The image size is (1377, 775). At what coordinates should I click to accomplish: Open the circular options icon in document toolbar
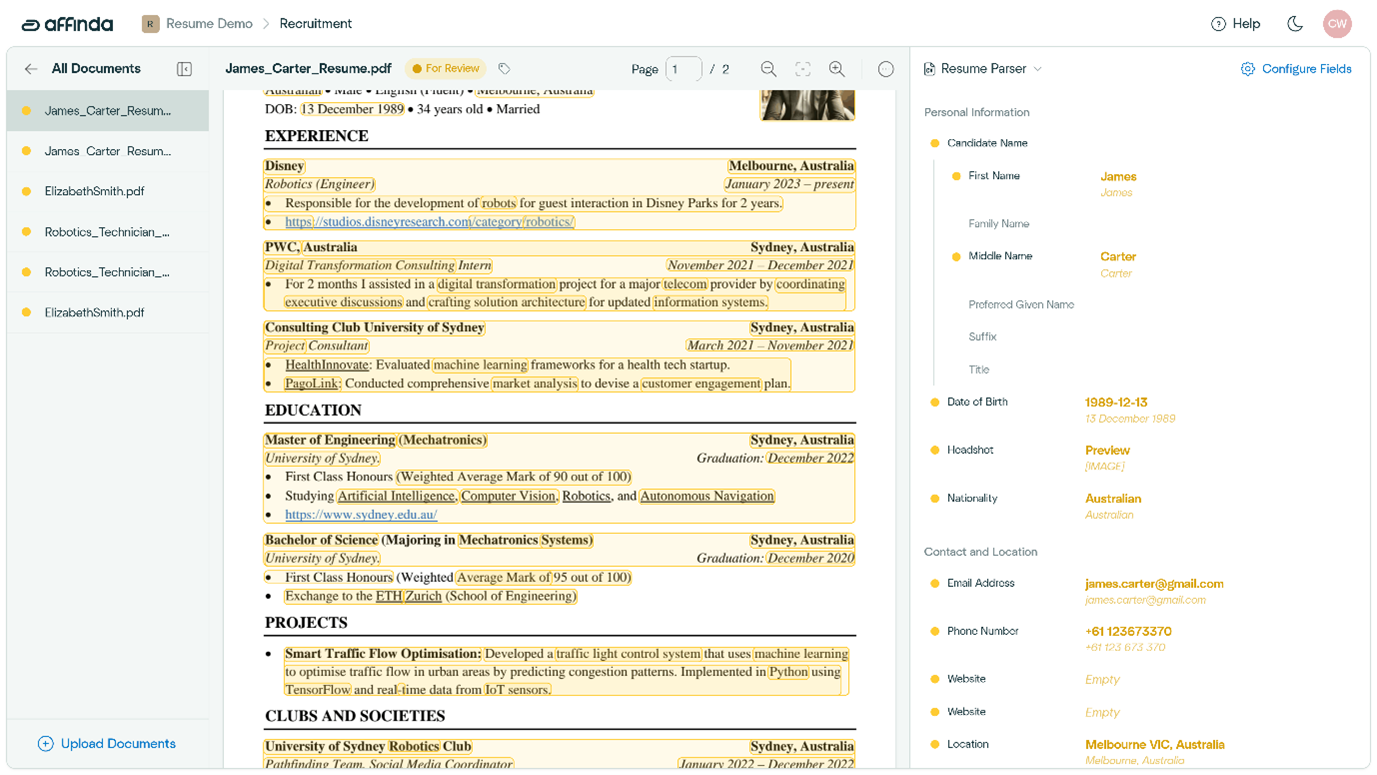[886, 69]
